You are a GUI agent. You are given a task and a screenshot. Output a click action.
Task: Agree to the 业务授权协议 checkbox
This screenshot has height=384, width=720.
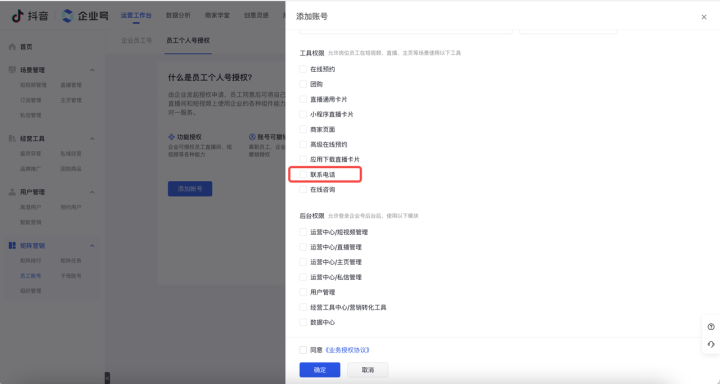[303, 350]
